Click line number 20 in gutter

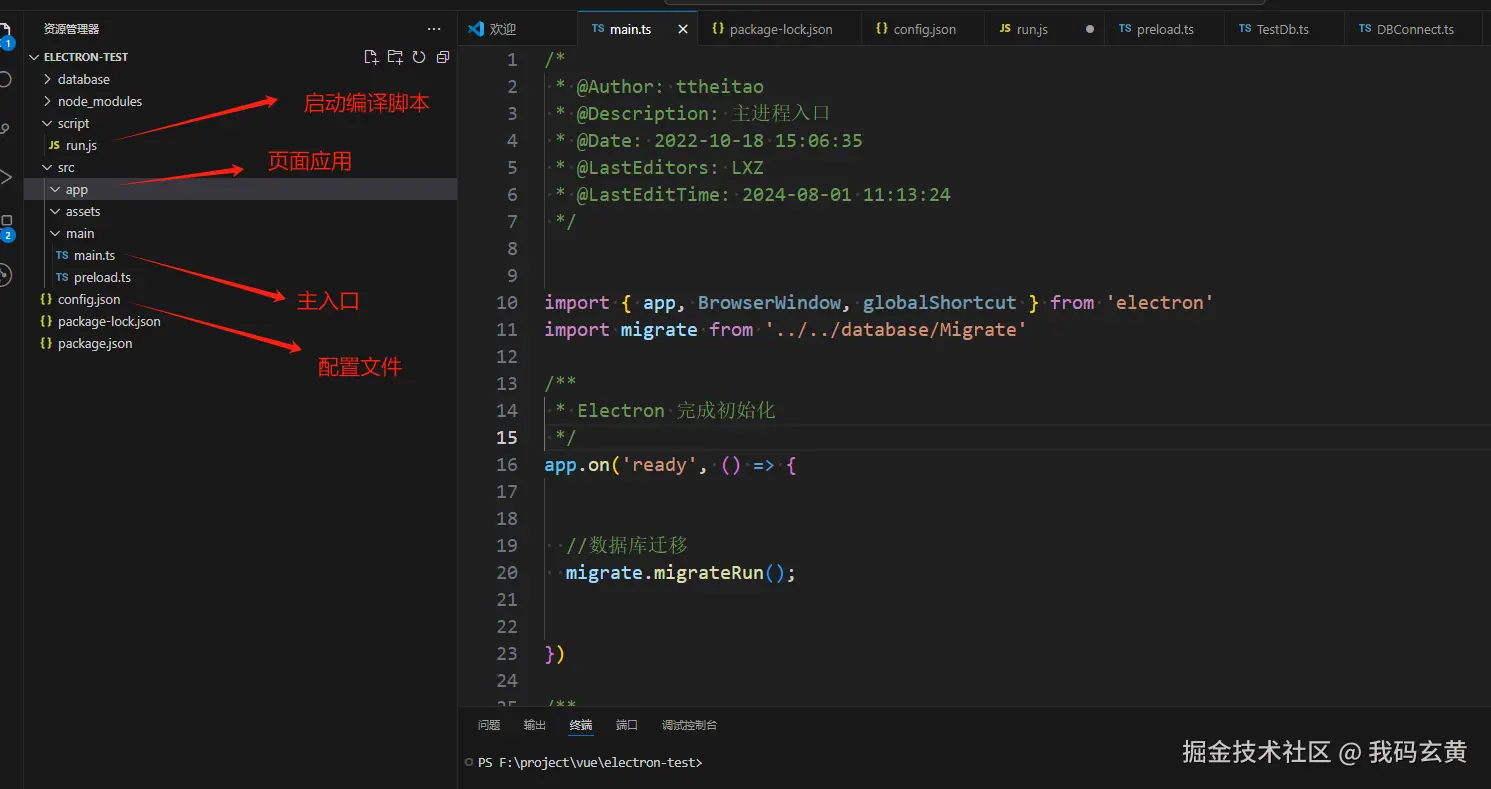pos(507,572)
